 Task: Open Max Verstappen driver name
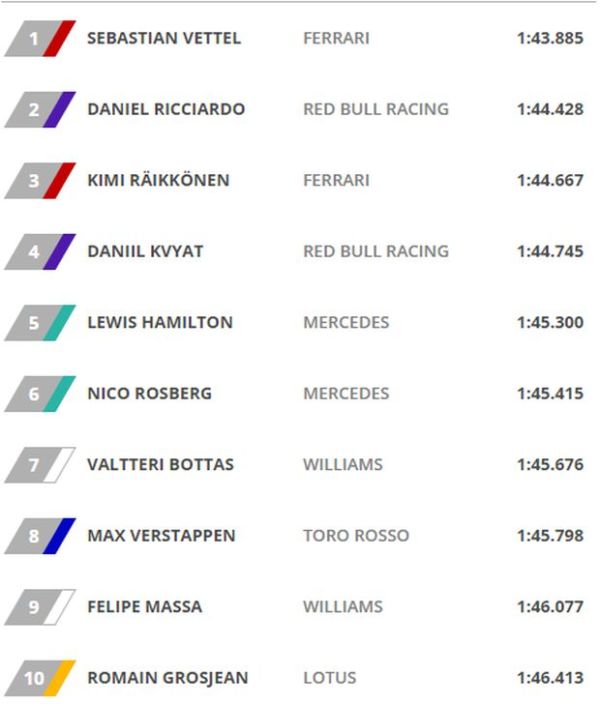pos(161,536)
